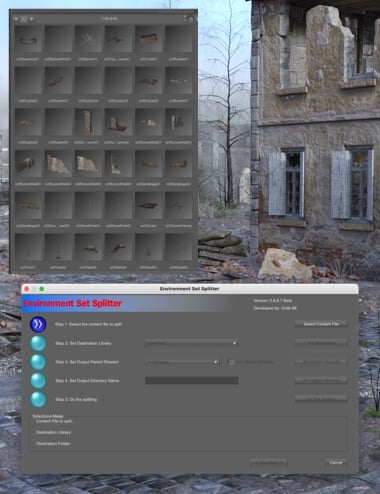380x494 pixels.
Task: Select the tall narrow wall panel thumbnail
Action: click(x=88, y=122)
